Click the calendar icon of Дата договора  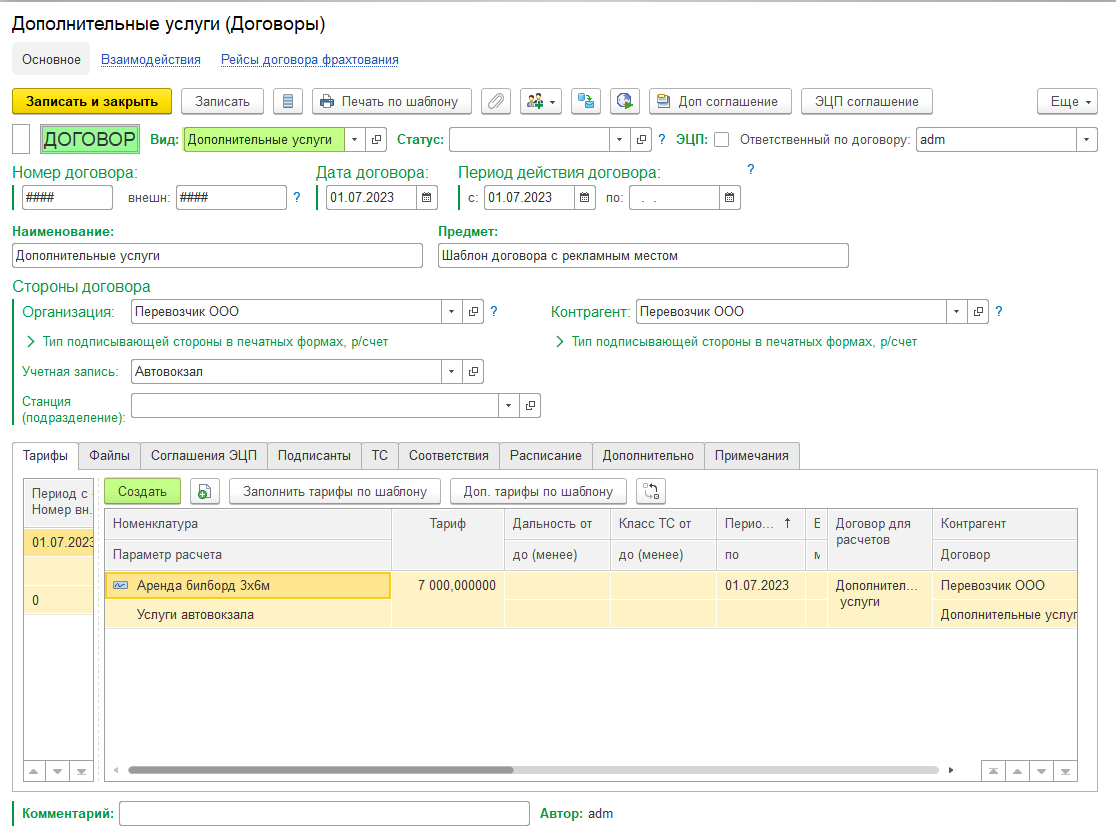click(x=427, y=198)
